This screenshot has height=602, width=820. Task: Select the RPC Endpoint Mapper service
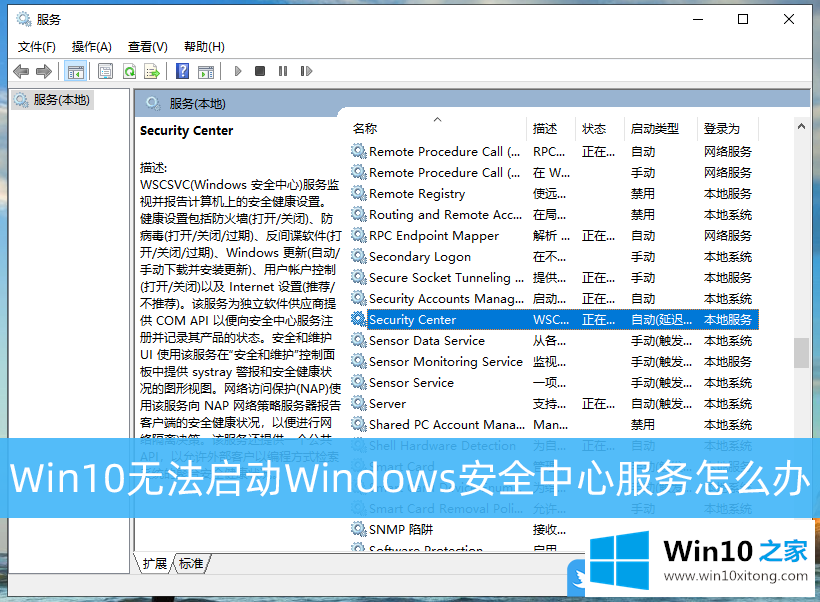554,236
